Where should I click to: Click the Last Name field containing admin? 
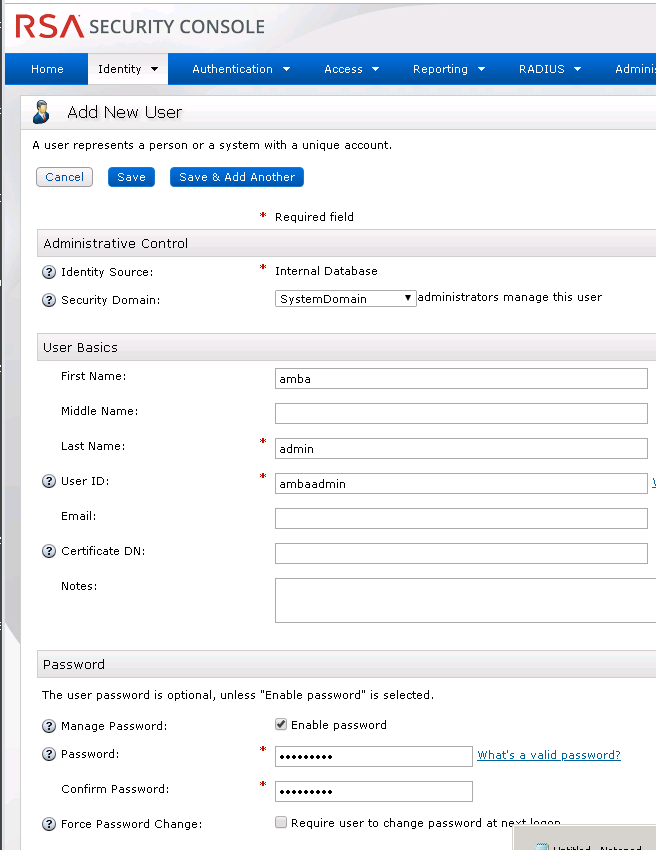pos(461,449)
